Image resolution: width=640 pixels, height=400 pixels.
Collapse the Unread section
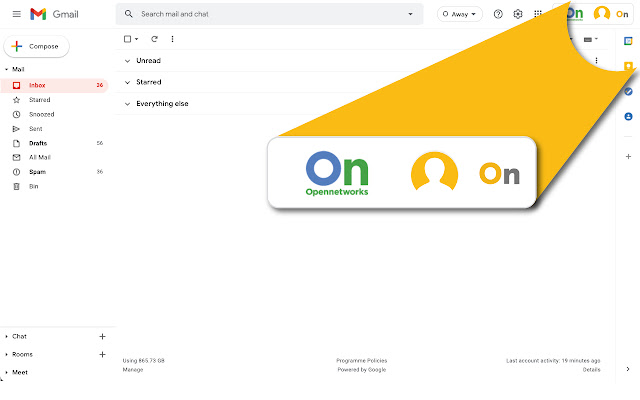click(x=127, y=61)
